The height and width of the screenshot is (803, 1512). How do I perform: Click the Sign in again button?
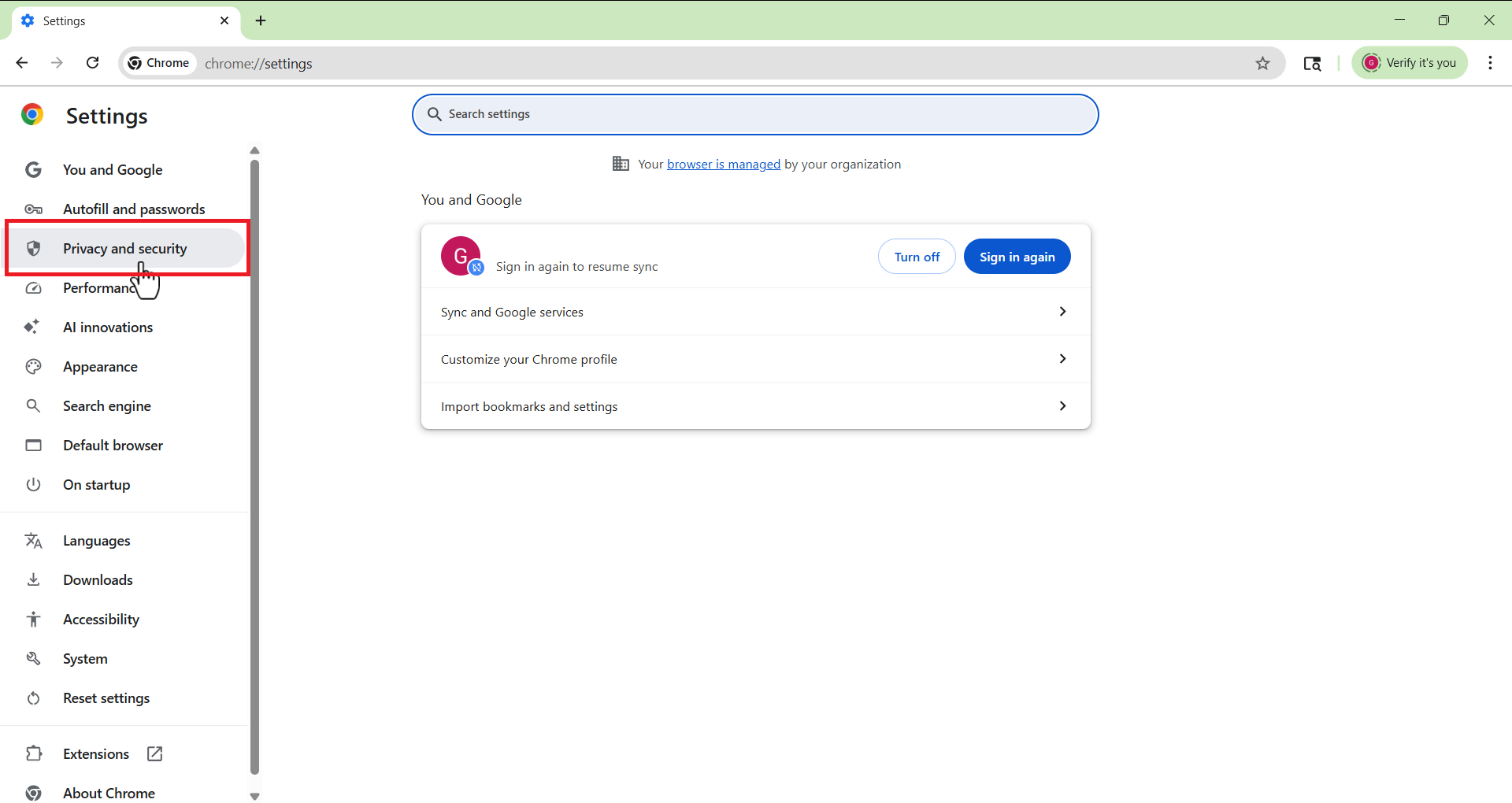click(1017, 257)
